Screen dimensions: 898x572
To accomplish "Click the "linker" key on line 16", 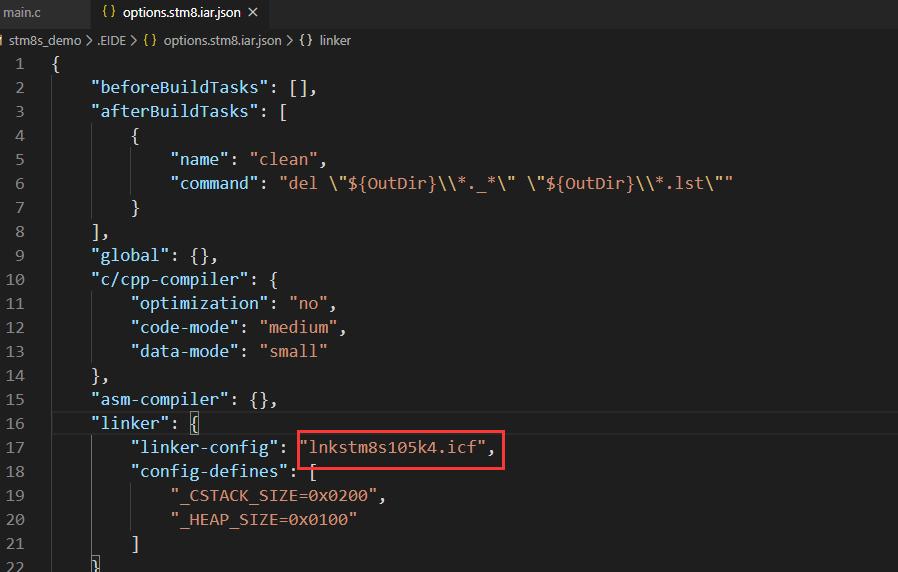I will (130, 423).
